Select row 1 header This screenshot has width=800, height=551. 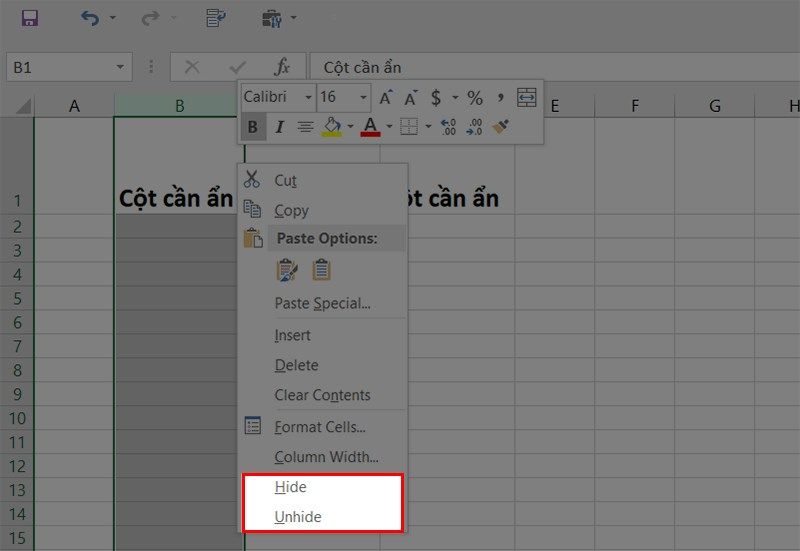[x=17, y=166]
